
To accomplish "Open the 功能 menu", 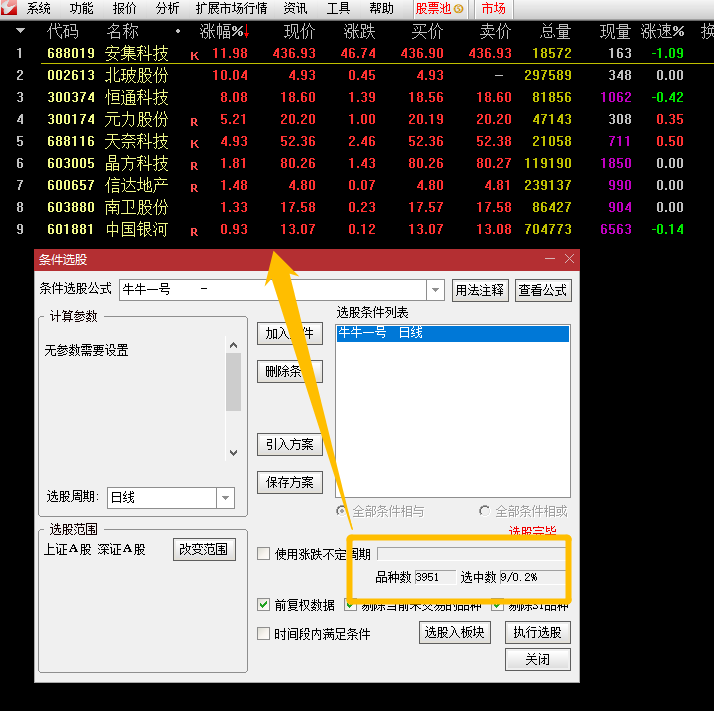I will pos(81,8).
